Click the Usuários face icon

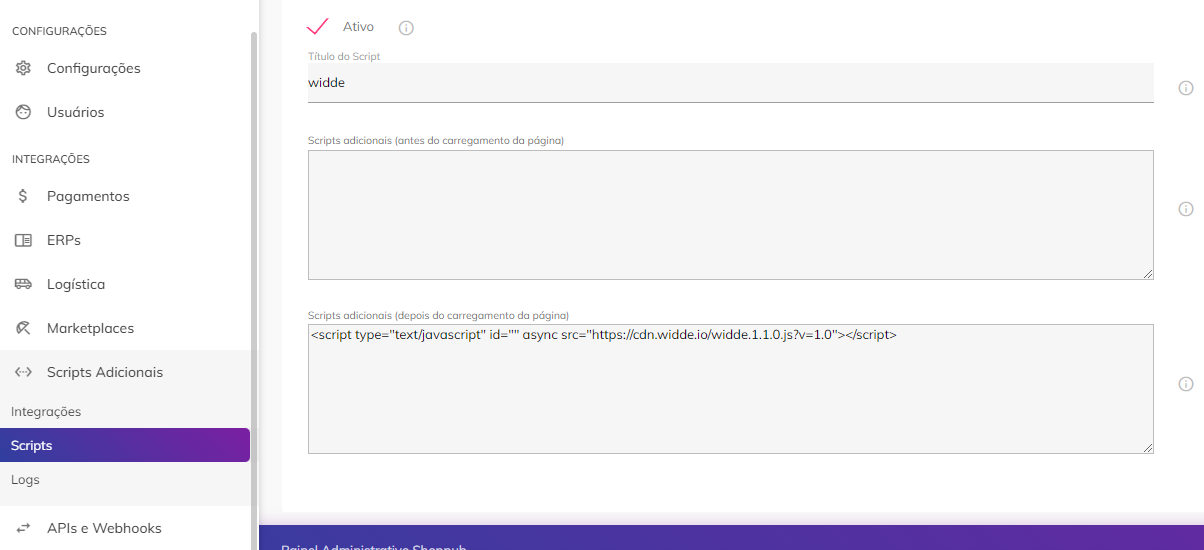[x=23, y=112]
